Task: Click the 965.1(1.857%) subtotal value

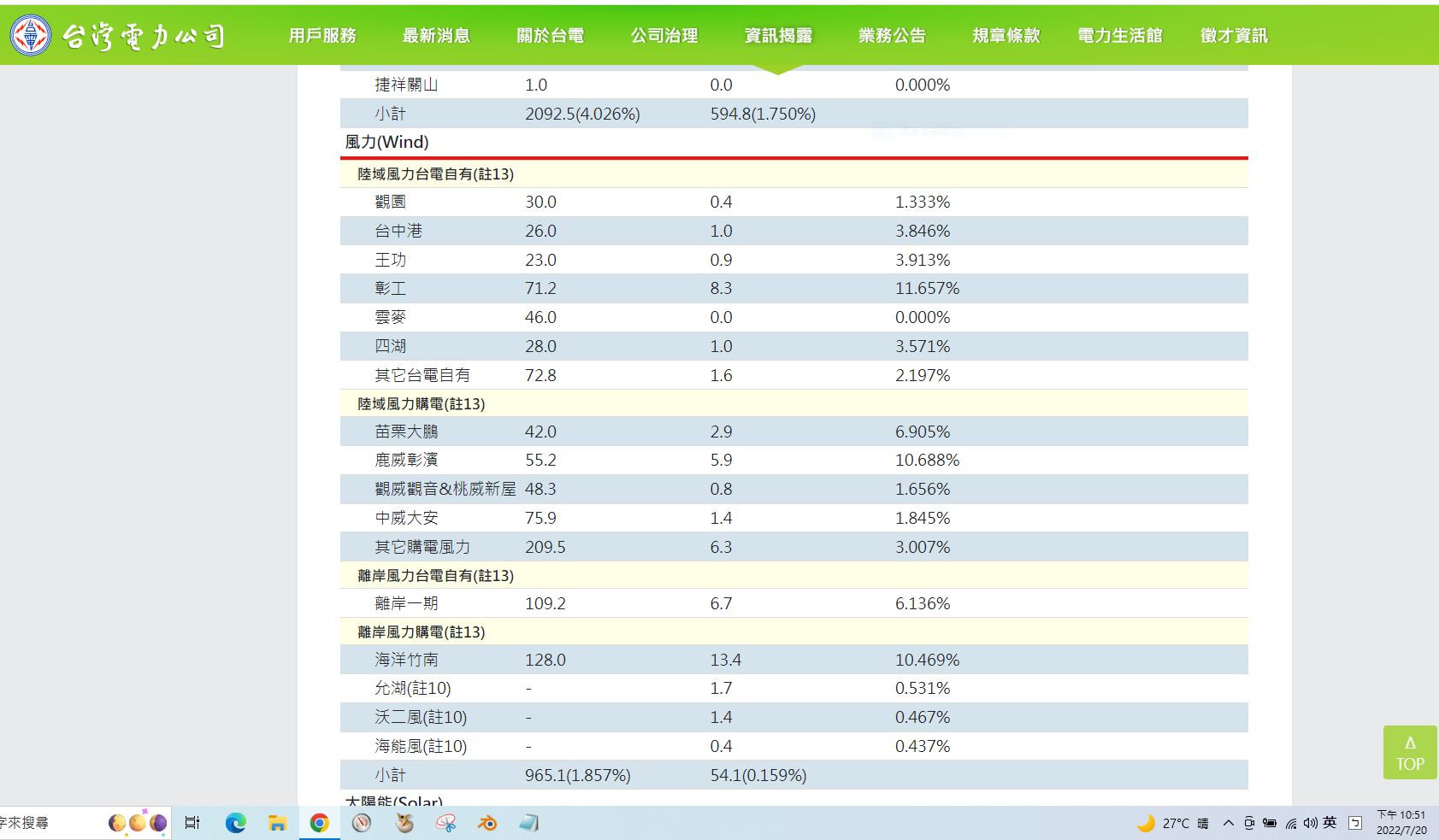Action: point(578,775)
